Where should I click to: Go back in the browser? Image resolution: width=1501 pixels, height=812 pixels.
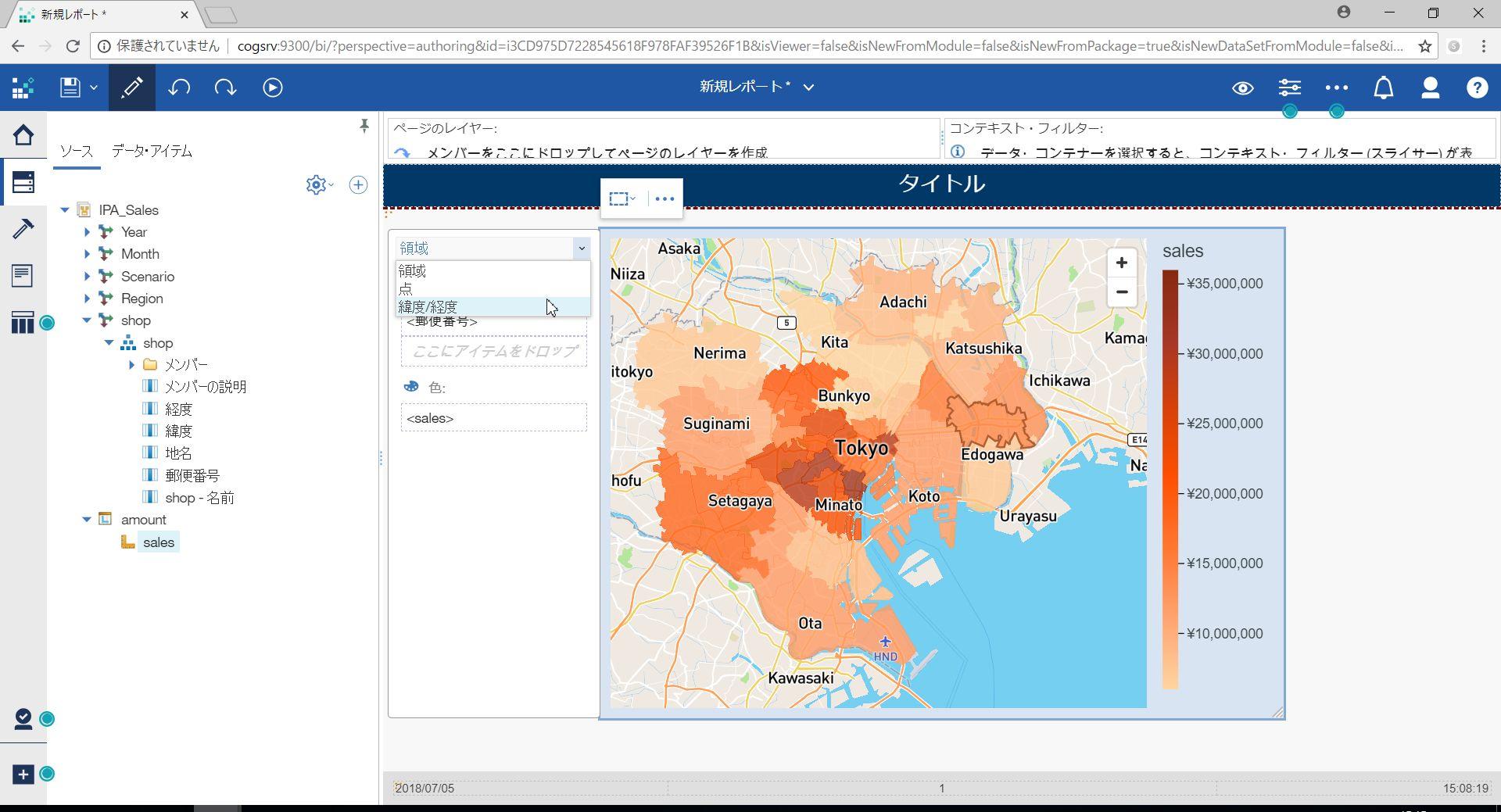(18, 46)
